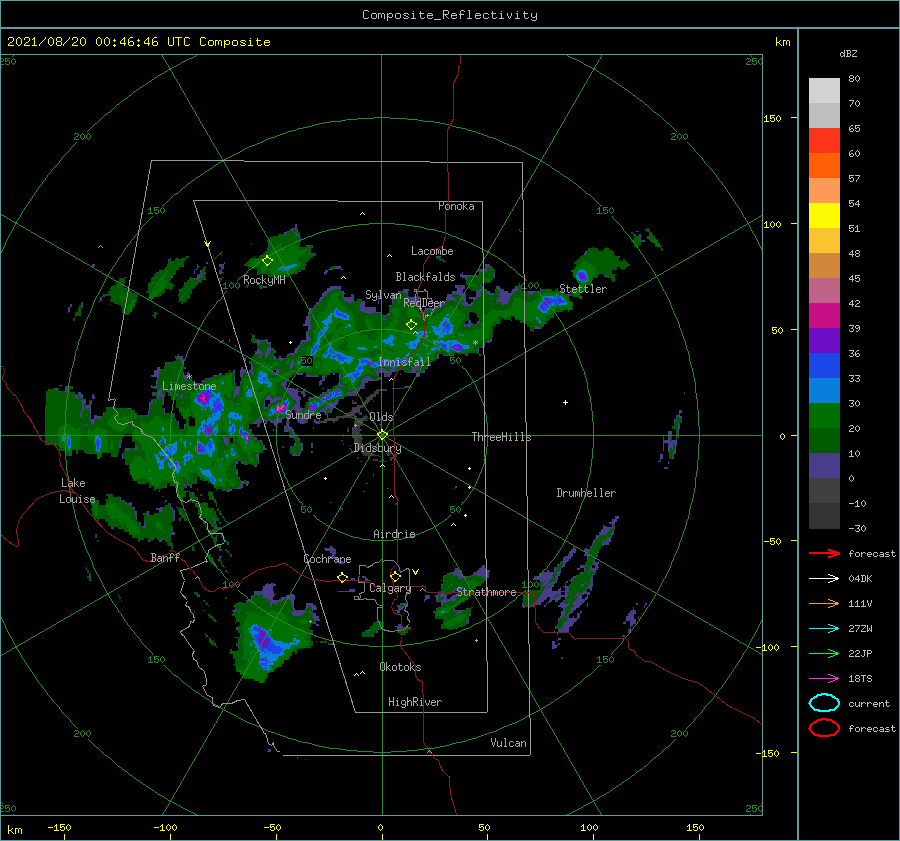Click the green 22JP arrow legend icon

(x=824, y=653)
